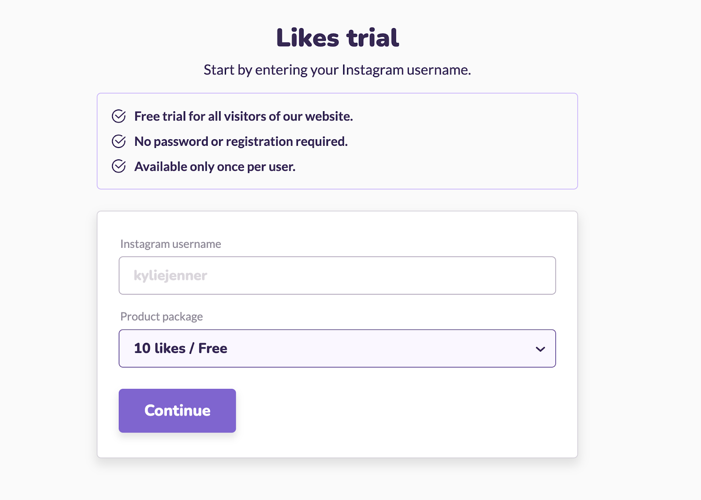Click checkmark icon beside "Available only once per user"

pos(119,166)
